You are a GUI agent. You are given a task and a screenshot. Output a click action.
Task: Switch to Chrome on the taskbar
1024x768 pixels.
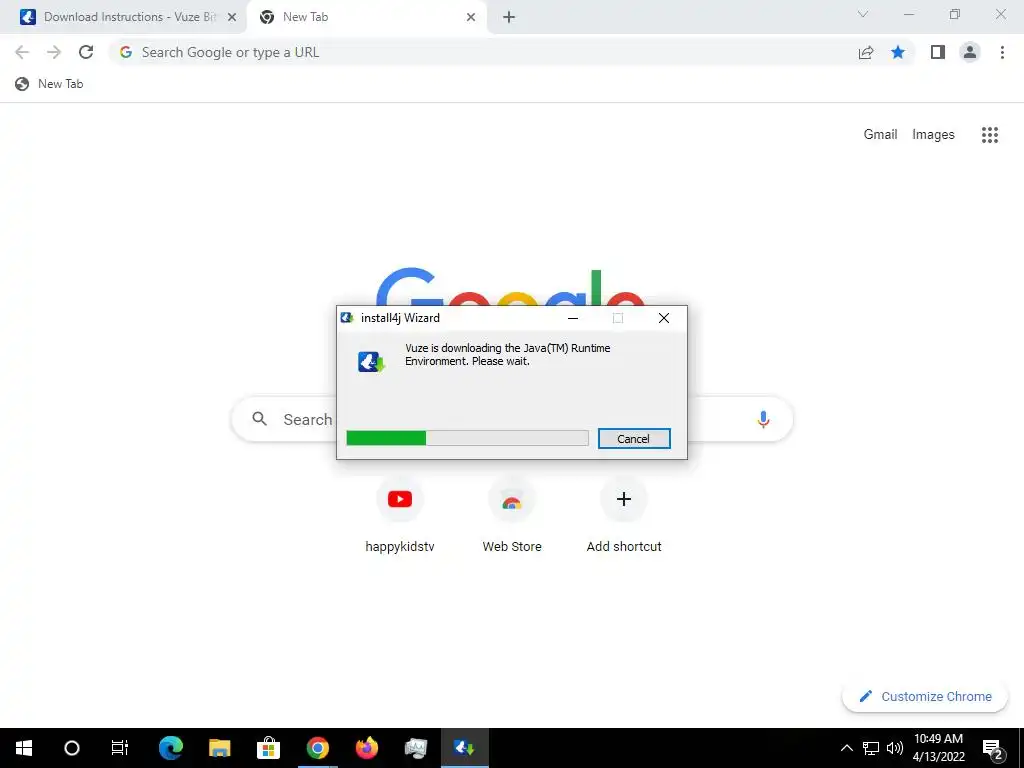click(x=317, y=748)
